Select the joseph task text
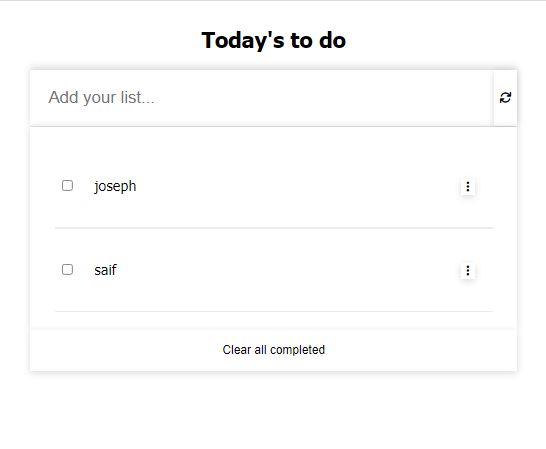Screen dimensions: 546x449 coord(115,186)
